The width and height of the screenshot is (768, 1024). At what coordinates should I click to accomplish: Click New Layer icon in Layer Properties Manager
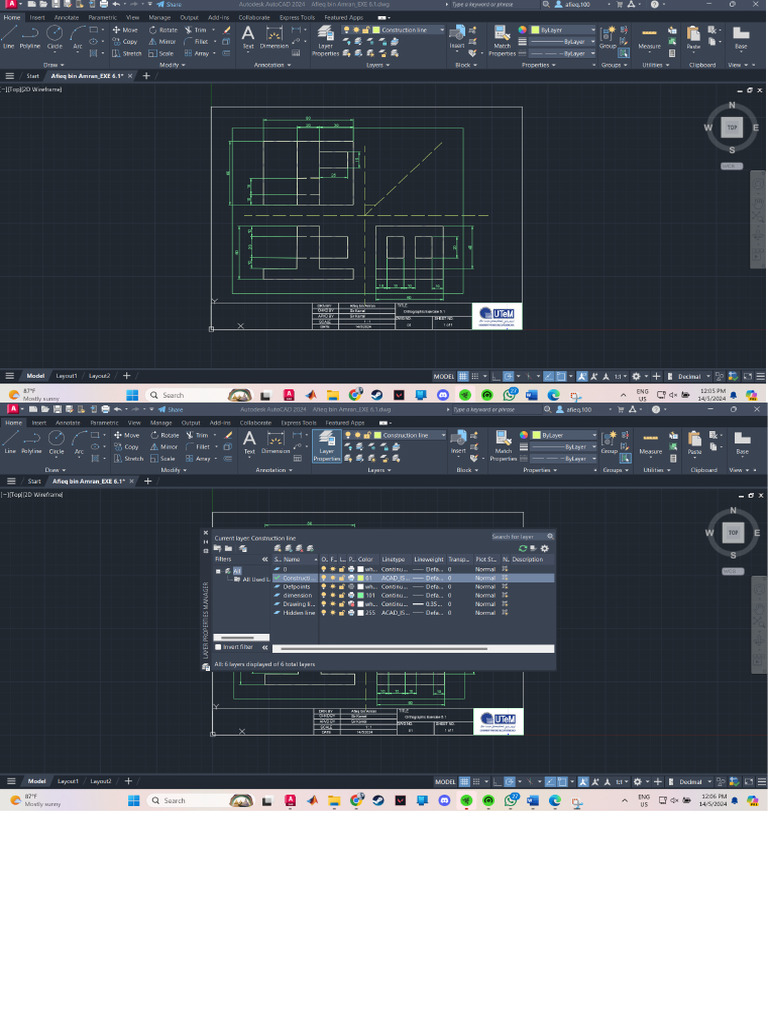pyautogui.click(x=278, y=549)
